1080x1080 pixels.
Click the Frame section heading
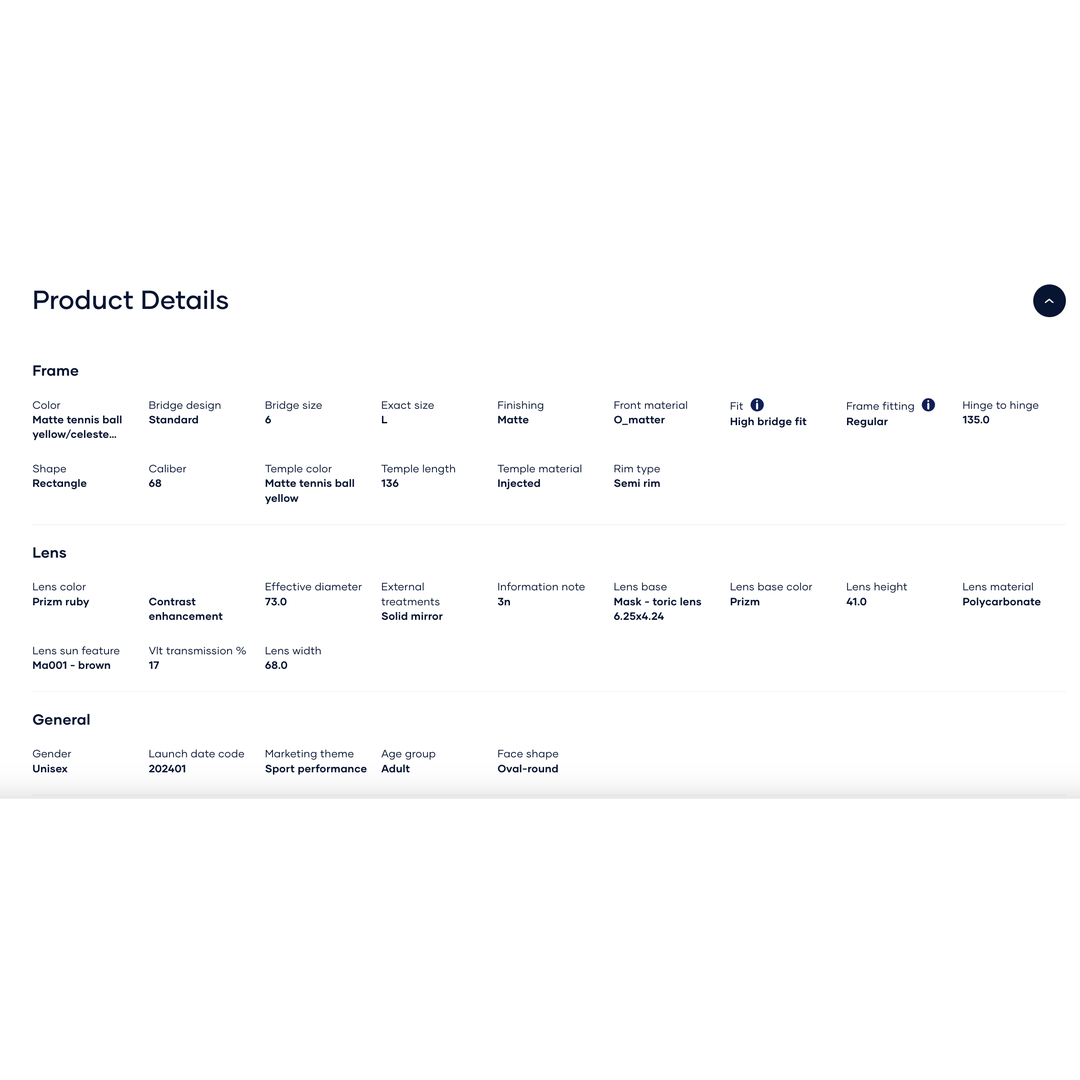pyautogui.click(x=55, y=371)
